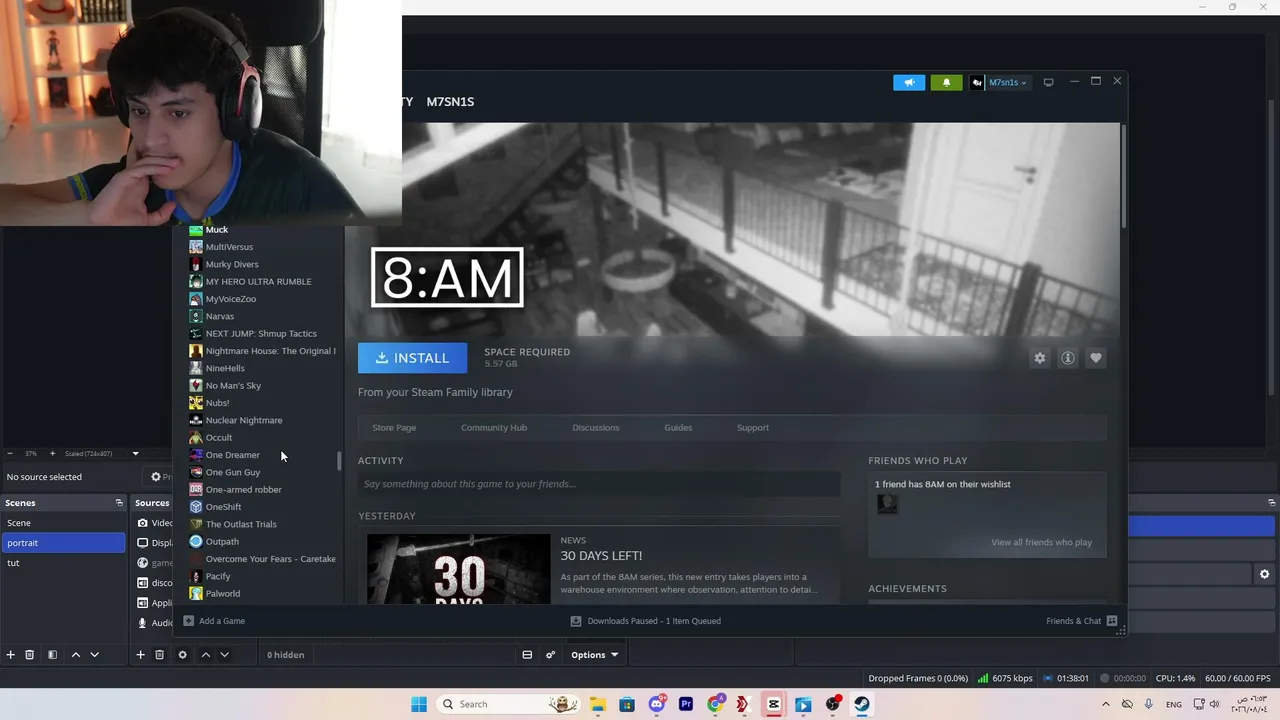Open the M7sn1s account dropdown
The width and height of the screenshot is (1280, 720).
tap(999, 83)
